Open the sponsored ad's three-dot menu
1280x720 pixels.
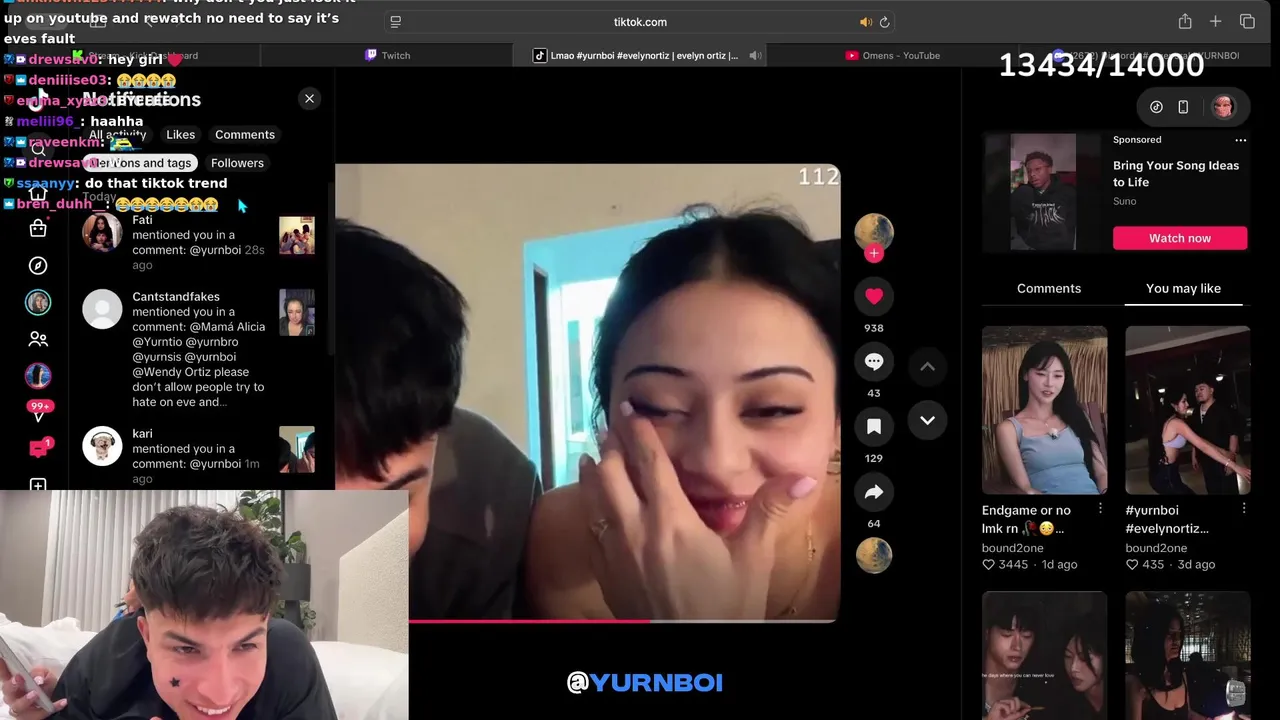(1240, 140)
